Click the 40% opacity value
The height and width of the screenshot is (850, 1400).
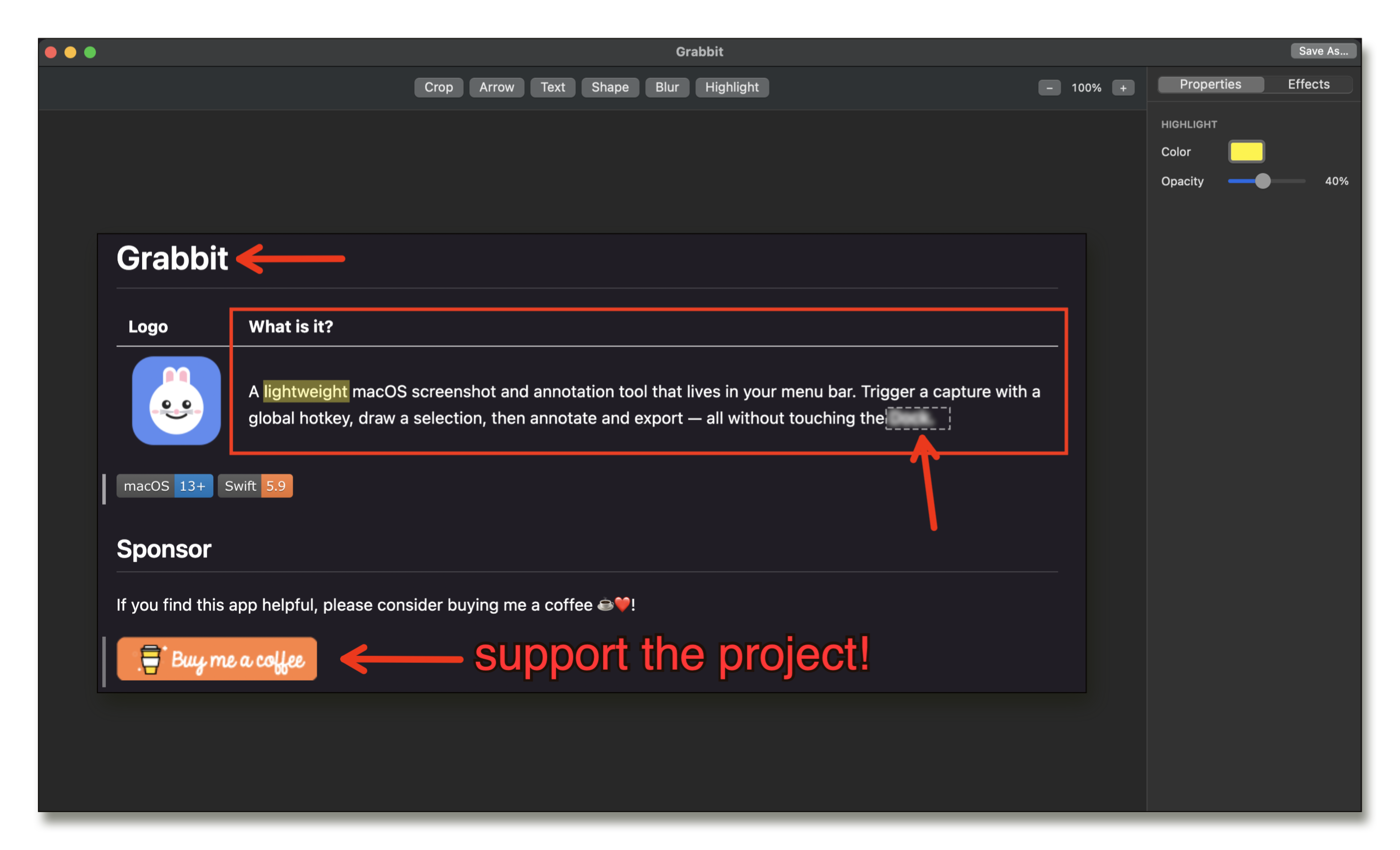pyautogui.click(x=1337, y=181)
